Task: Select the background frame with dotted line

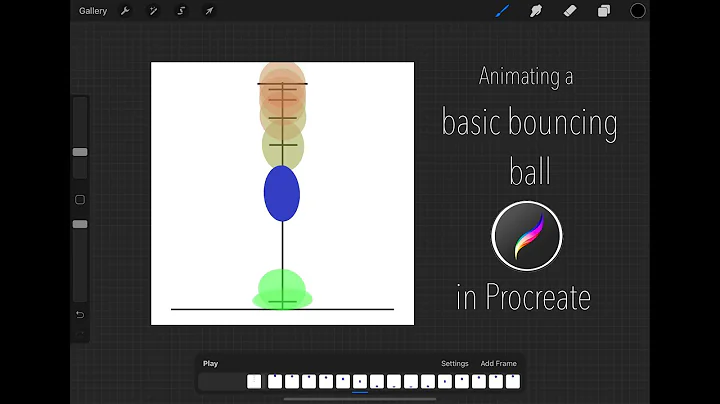Action: [254, 382]
